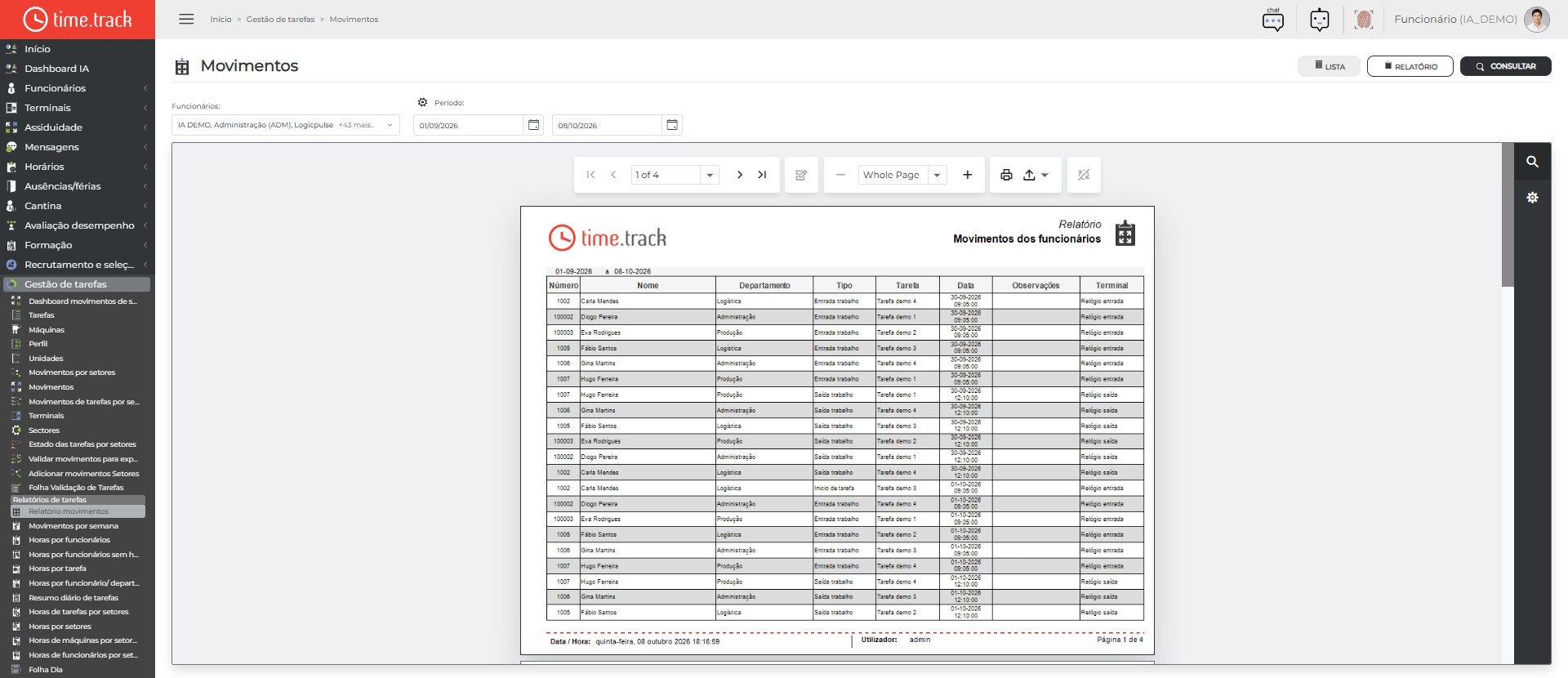This screenshot has height=678, width=1568.
Task: Open Dashboard IA in the sidebar
Action: pos(78,69)
